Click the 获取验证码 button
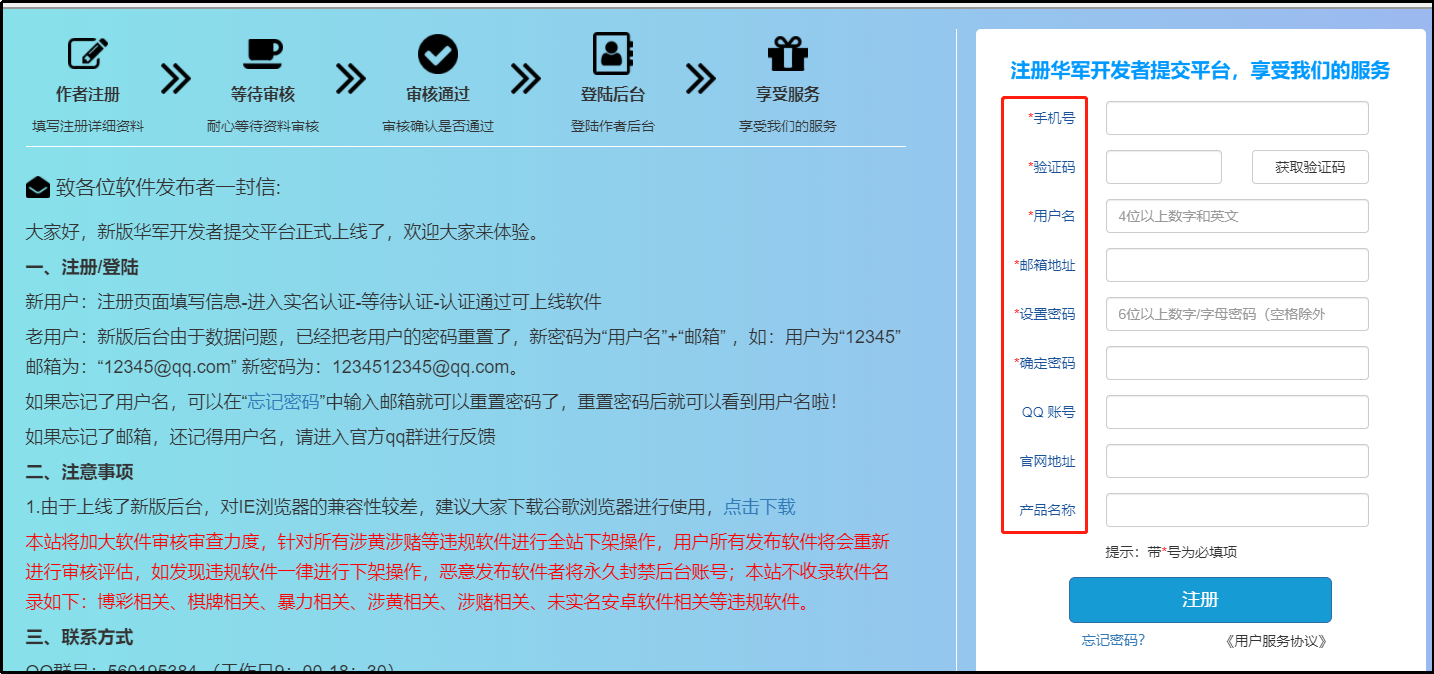1434x674 pixels. point(1310,167)
